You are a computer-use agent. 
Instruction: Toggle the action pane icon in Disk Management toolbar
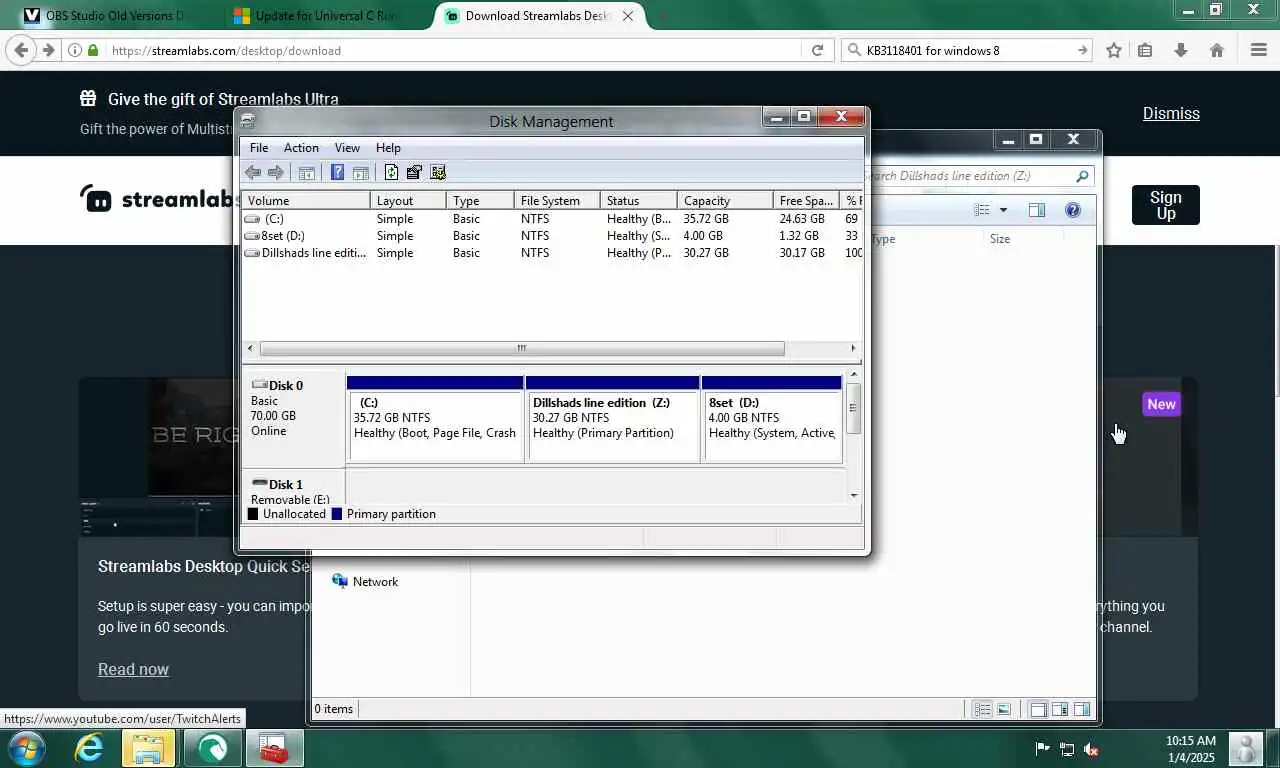pyautogui.click(x=360, y=173)
